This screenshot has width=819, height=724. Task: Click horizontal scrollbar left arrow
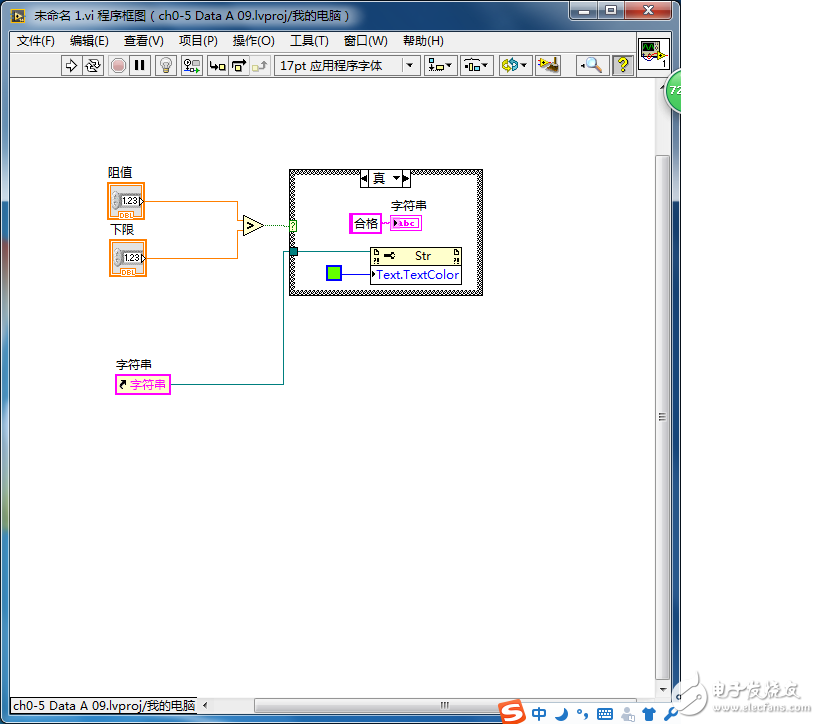pos(205,705)
